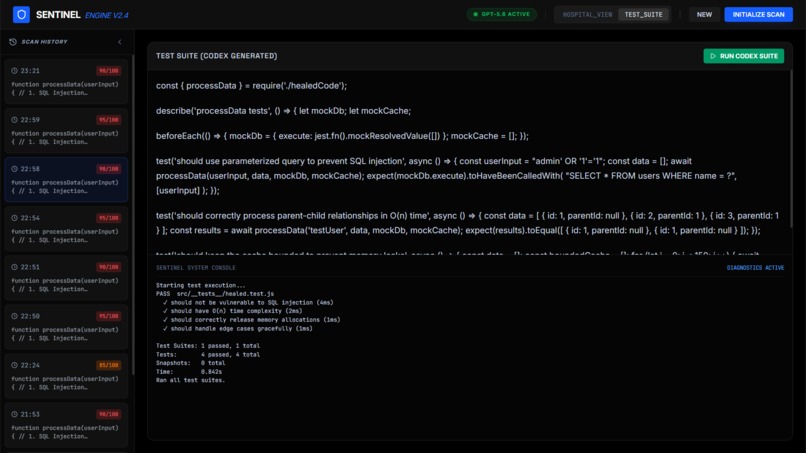The image size is (806, 453).
Task: Click the green dot in GPT-5.5 Active badge
Action: [x=475, y=14]
